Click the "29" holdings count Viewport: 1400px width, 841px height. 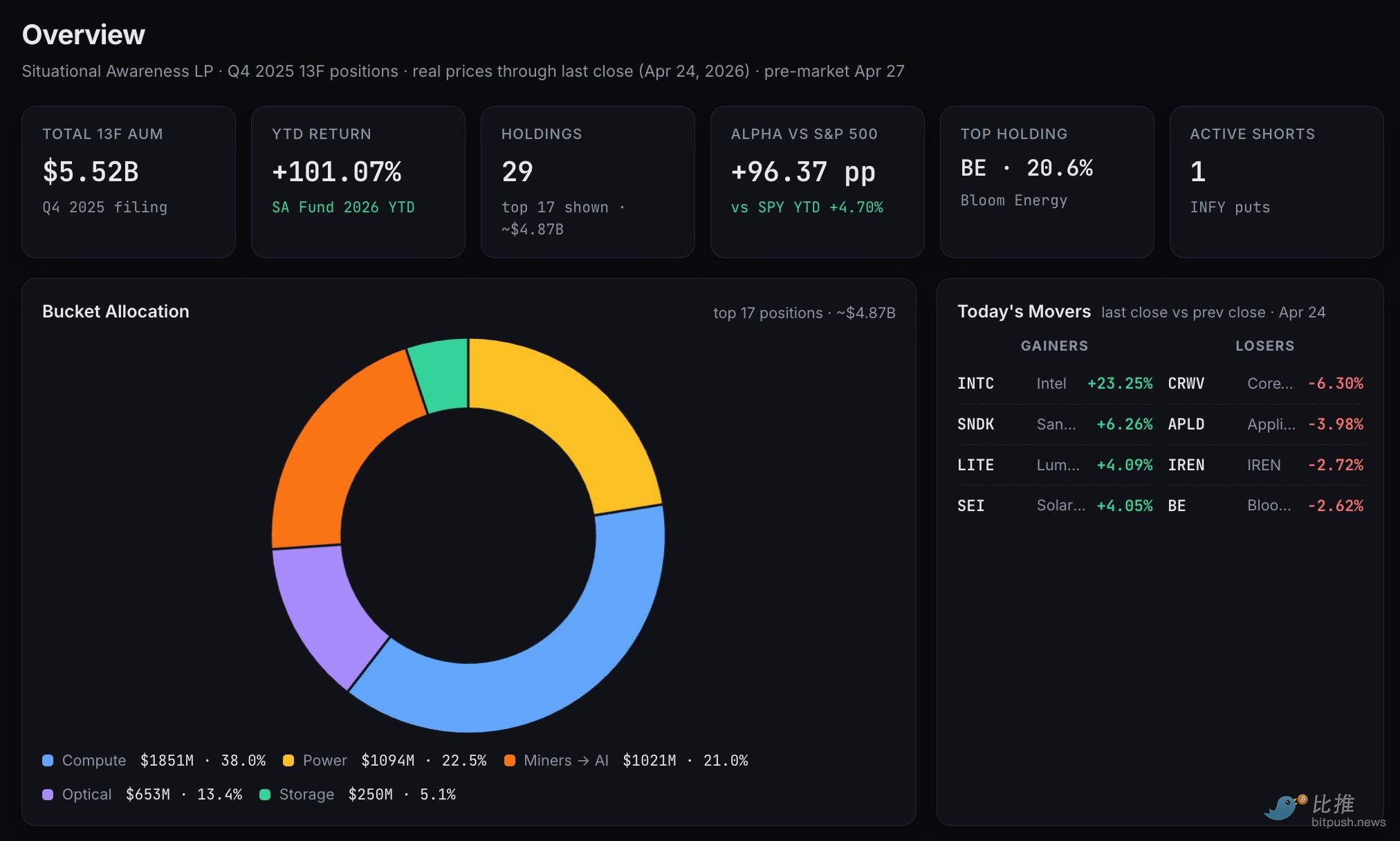click(517, 172)
